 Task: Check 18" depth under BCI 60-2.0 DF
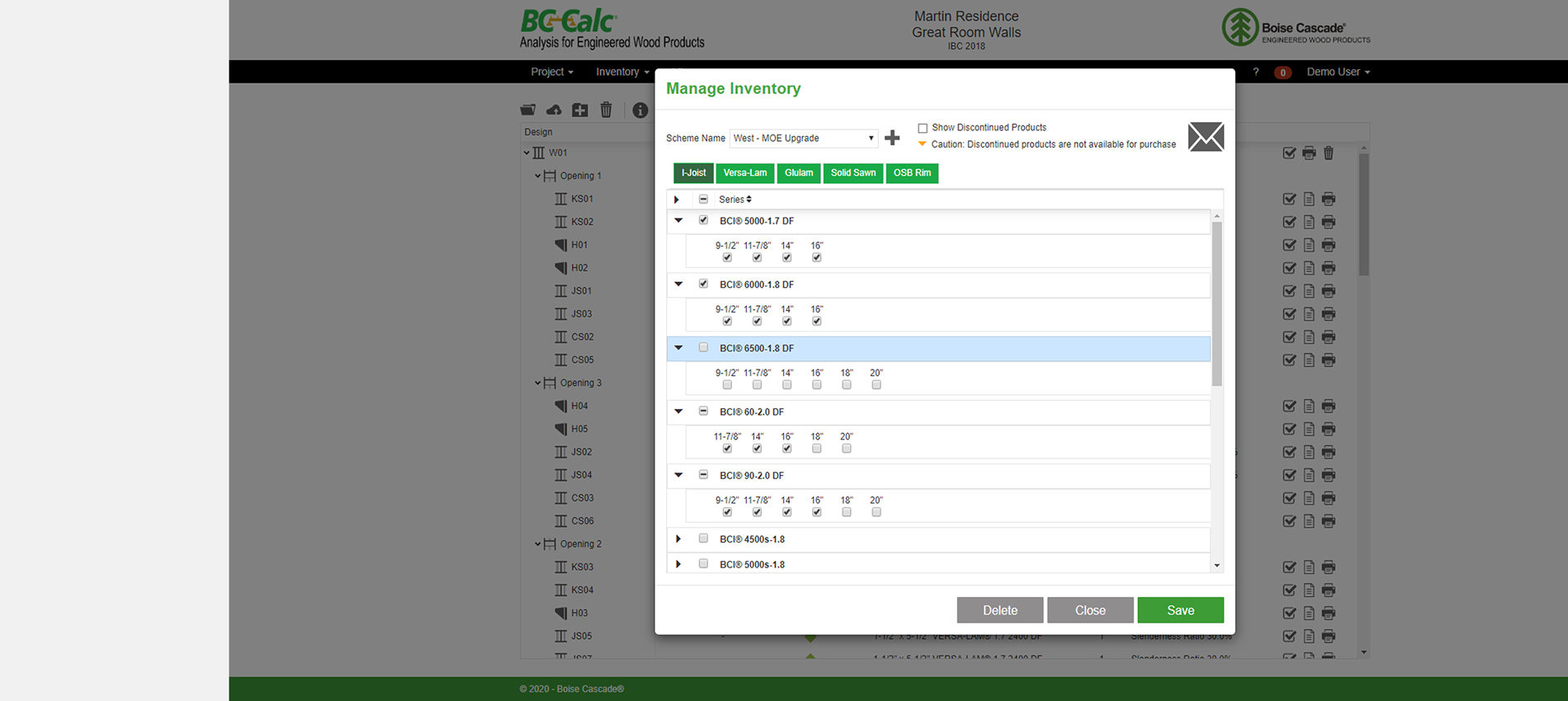click(x=817, y=449)
